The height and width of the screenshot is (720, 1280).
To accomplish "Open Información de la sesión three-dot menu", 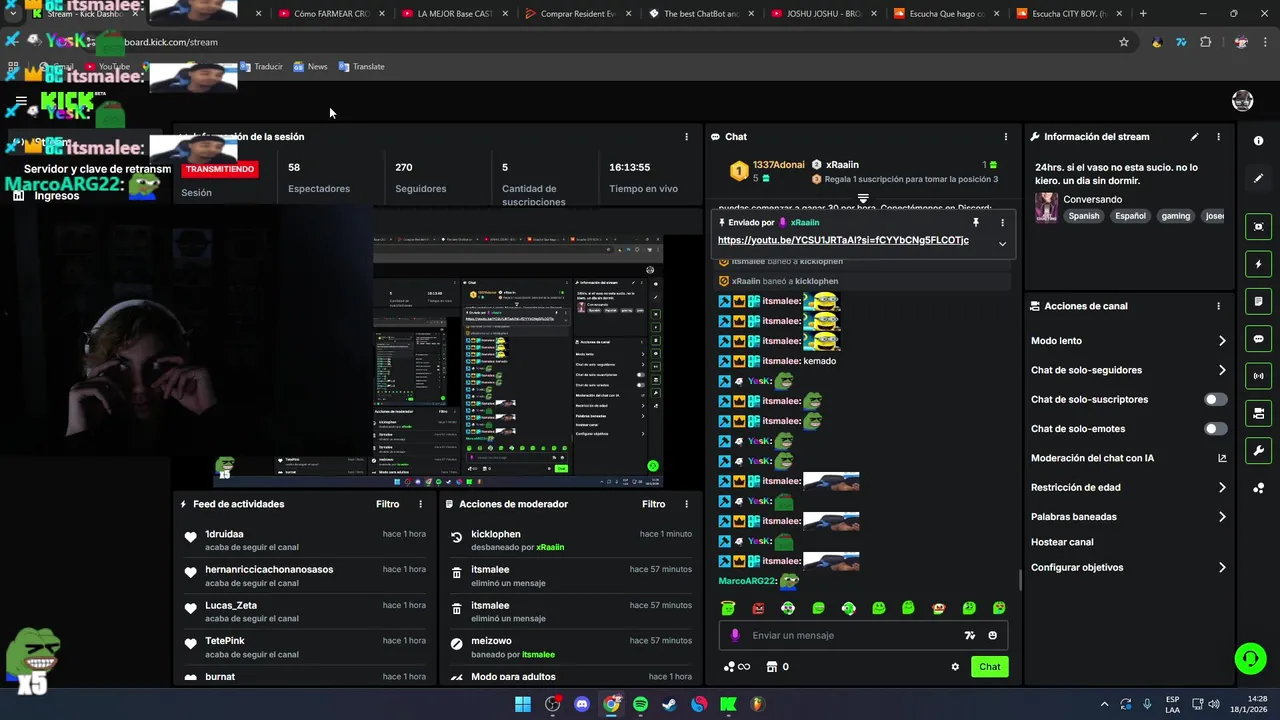I will (686, 137).
